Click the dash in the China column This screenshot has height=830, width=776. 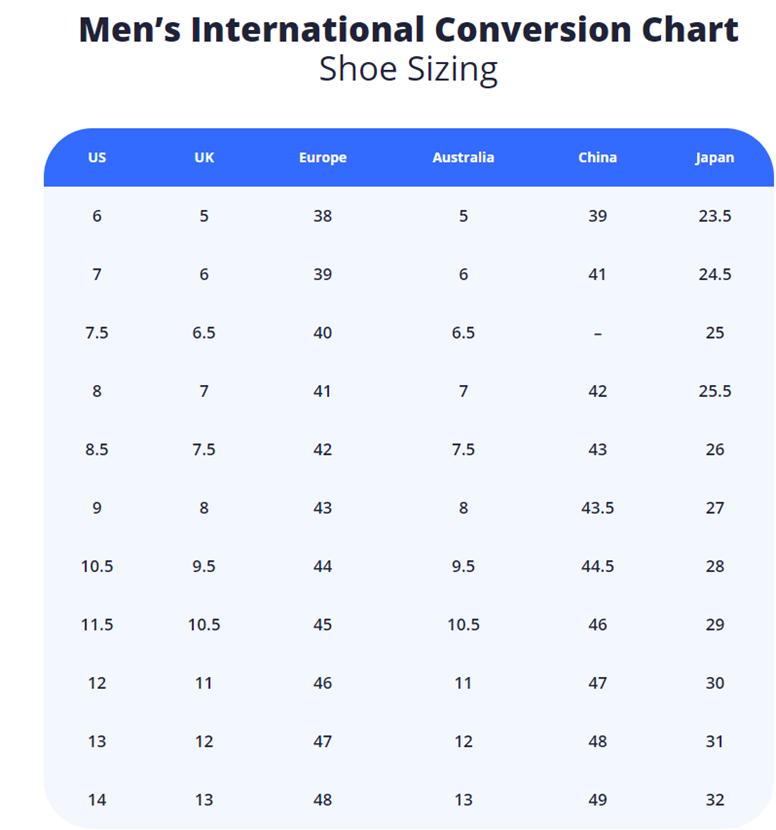coord(597,333)
